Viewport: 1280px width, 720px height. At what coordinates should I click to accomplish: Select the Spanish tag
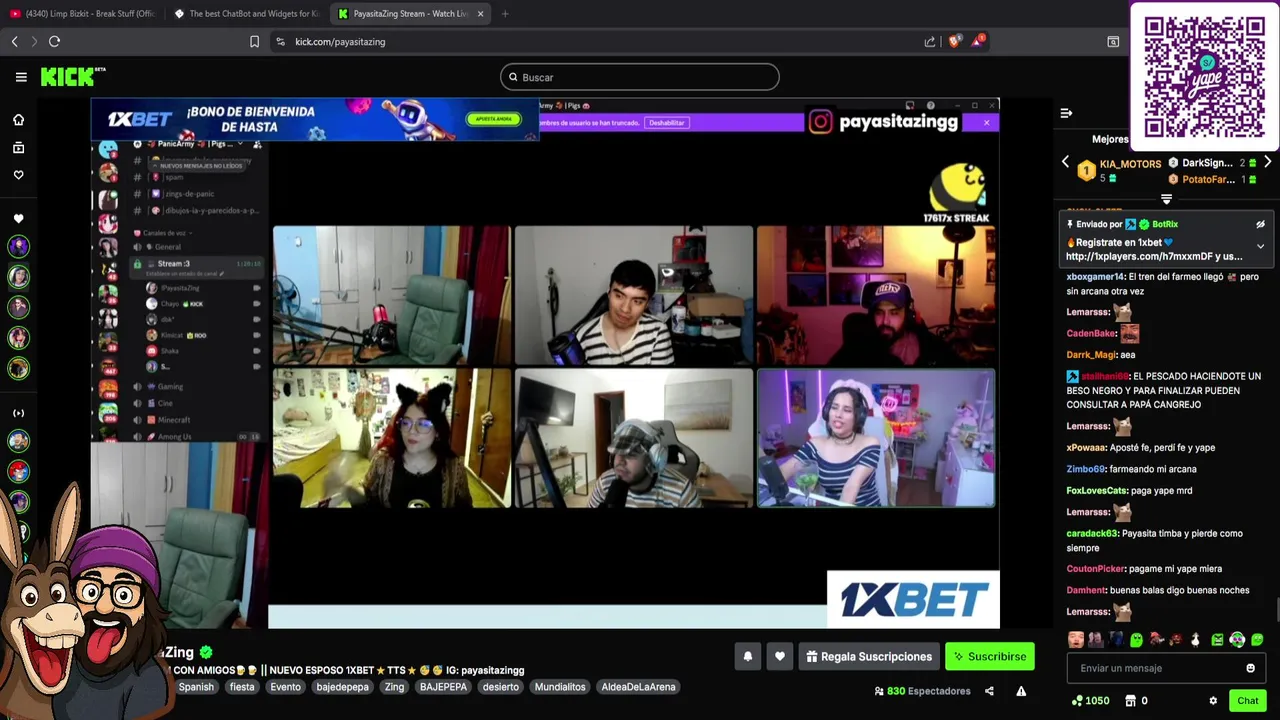pos(196,687)
